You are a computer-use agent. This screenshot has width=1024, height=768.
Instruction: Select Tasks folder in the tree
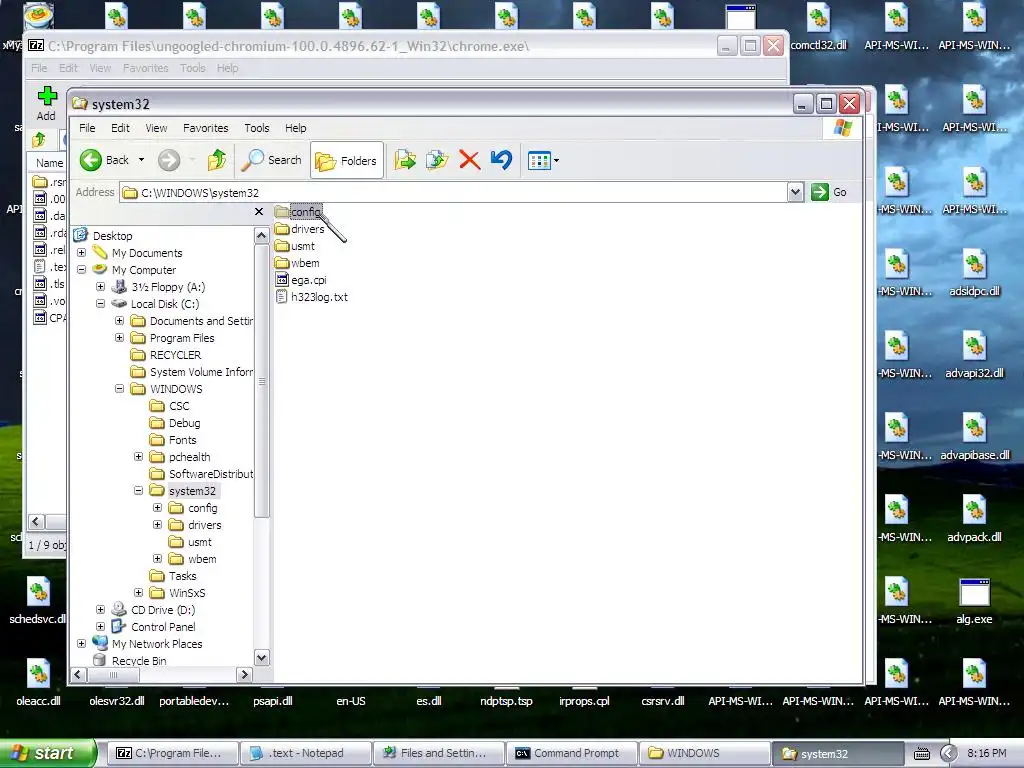click(x=173, y=575)
